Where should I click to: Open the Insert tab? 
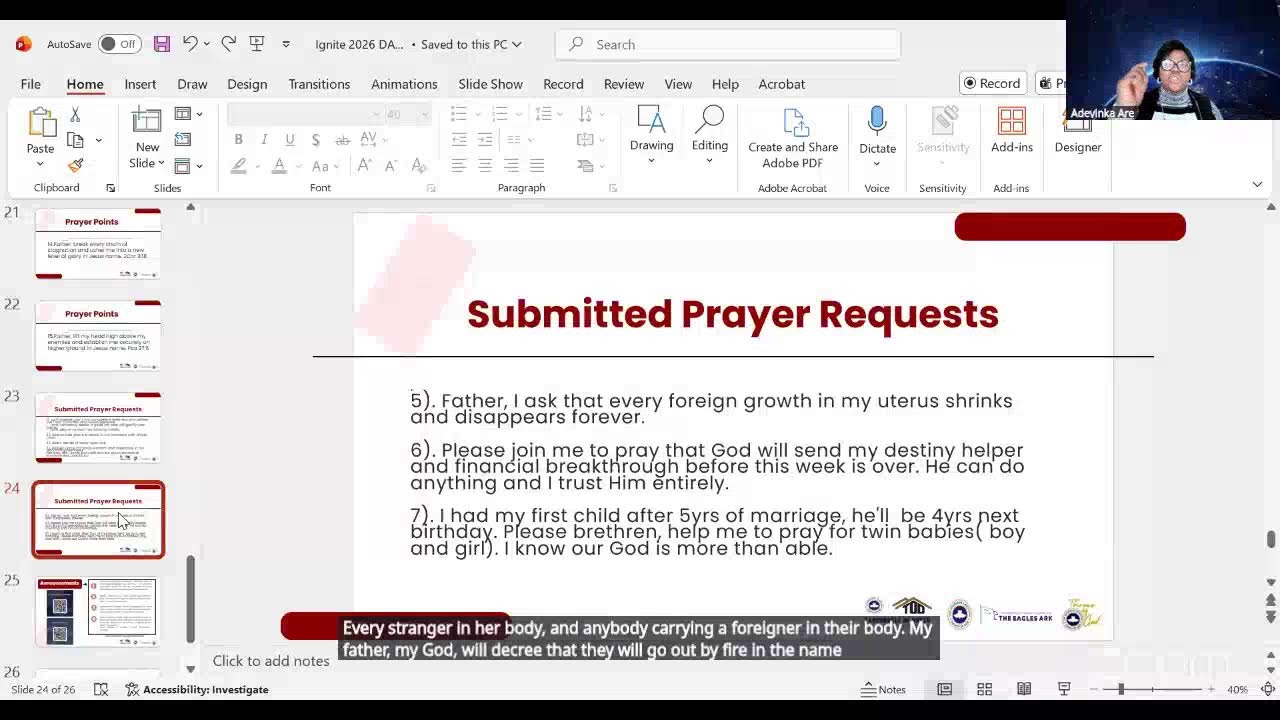click(140, 84)
